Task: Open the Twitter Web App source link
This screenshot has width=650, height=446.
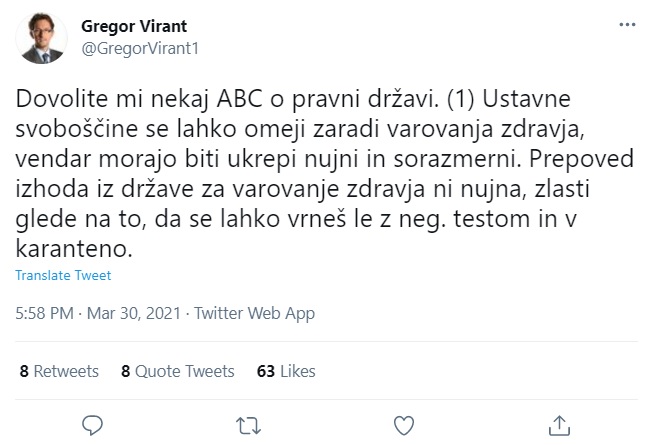Action: tap(255, 313)
